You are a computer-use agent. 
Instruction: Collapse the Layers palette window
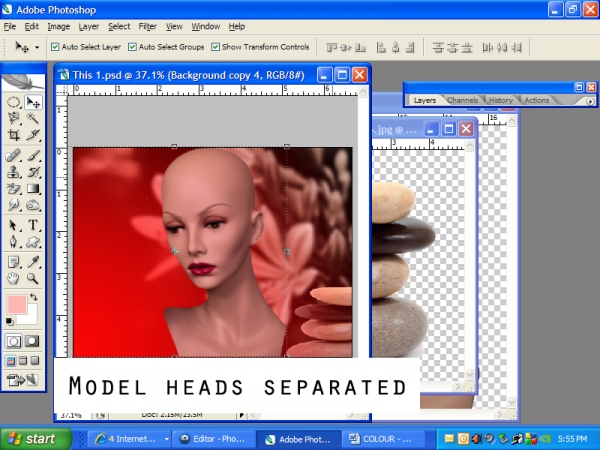(579, 87)
